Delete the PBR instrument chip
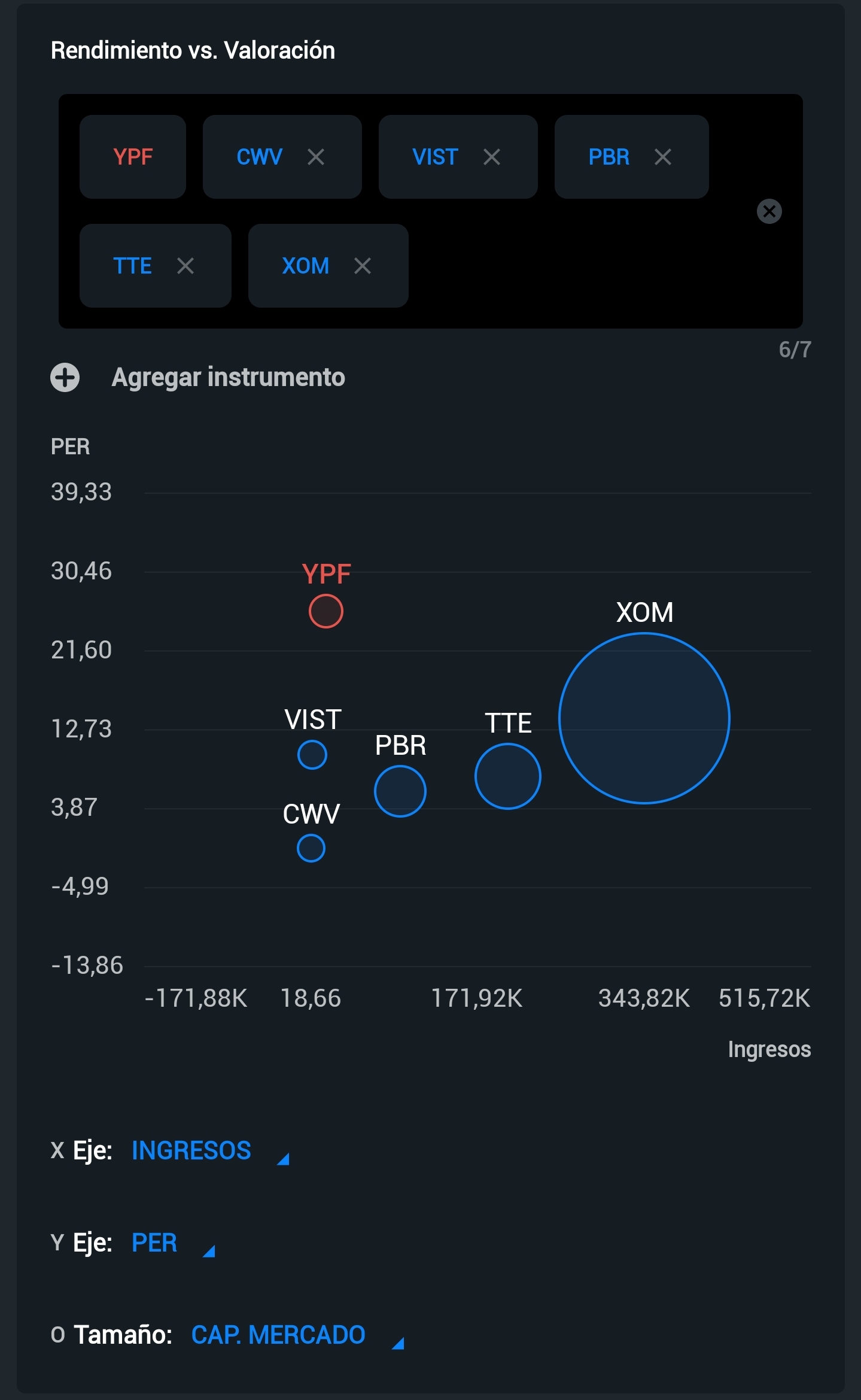Screen dimensions: 861x1400 coord(663,157)
